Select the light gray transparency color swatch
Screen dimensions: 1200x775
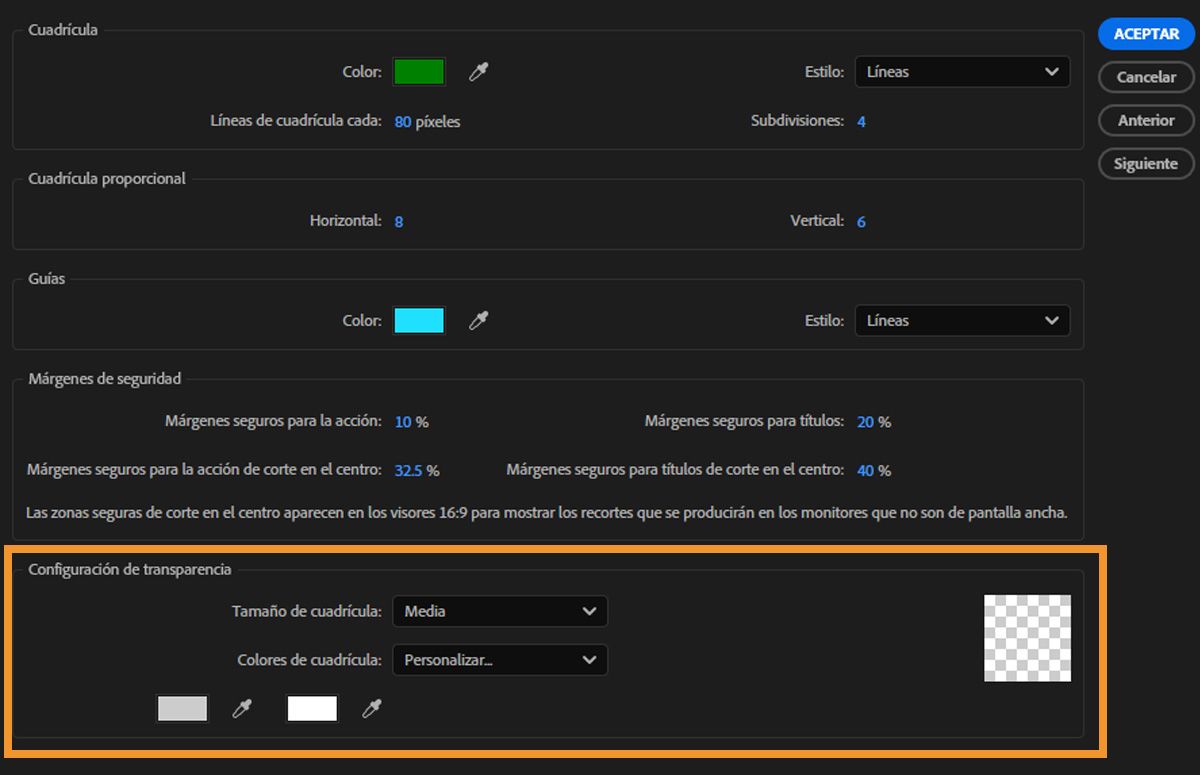tap(182, 708)
